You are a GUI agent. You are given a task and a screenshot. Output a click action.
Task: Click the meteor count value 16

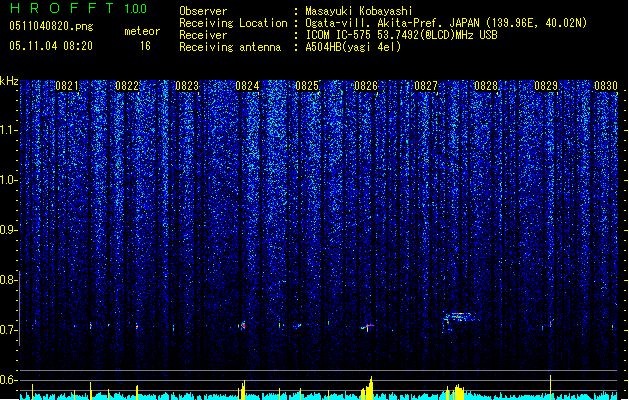click(145, 46)
